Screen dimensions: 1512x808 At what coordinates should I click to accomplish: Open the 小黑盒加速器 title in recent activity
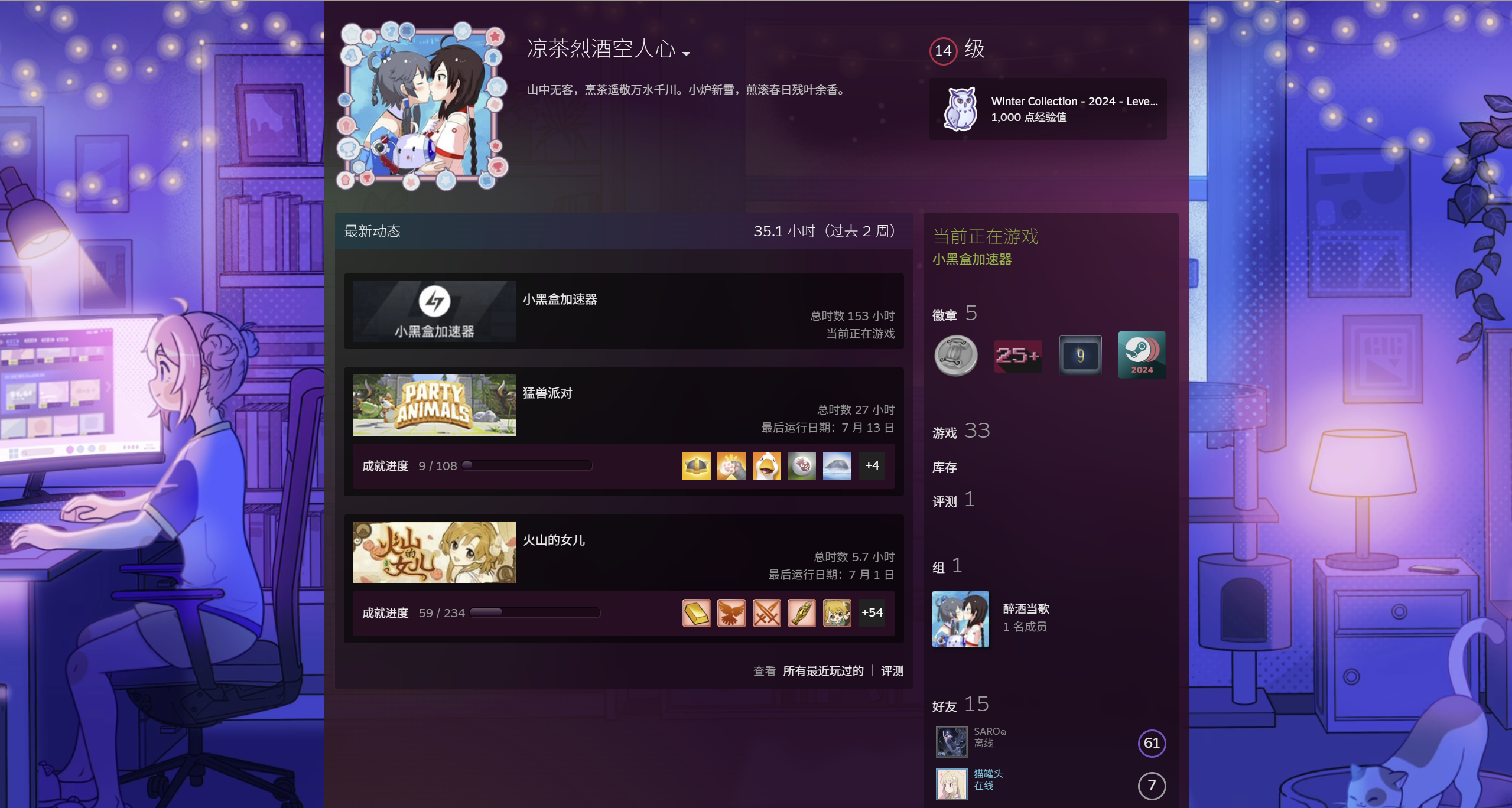[560, 299]
